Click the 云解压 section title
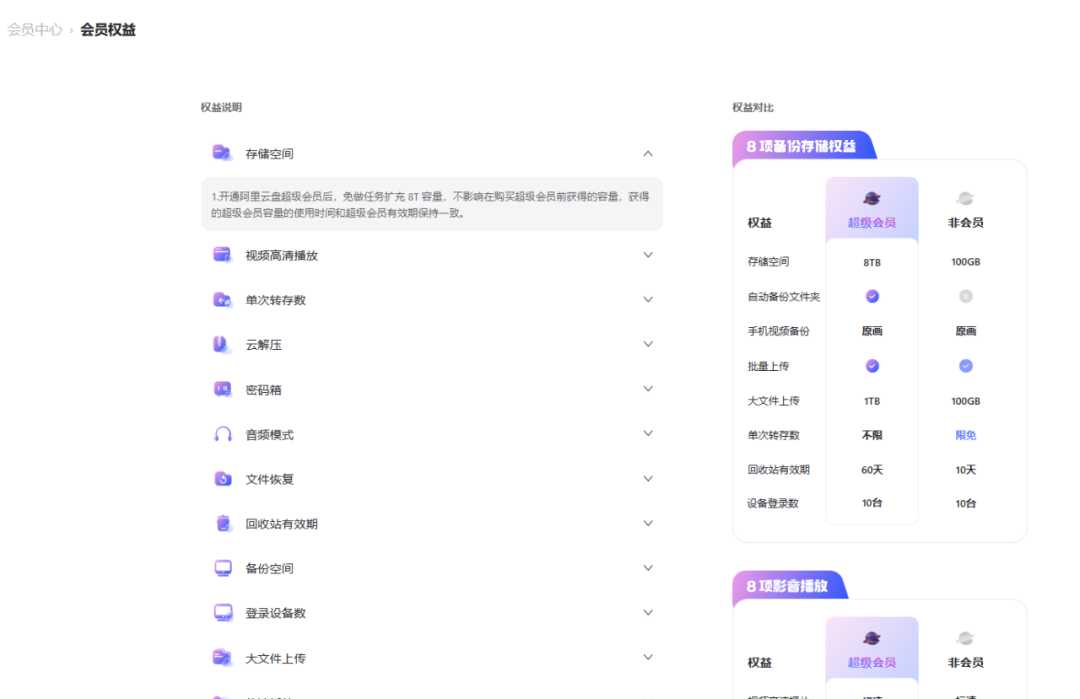1080x699 pixels. click(264, 345)
